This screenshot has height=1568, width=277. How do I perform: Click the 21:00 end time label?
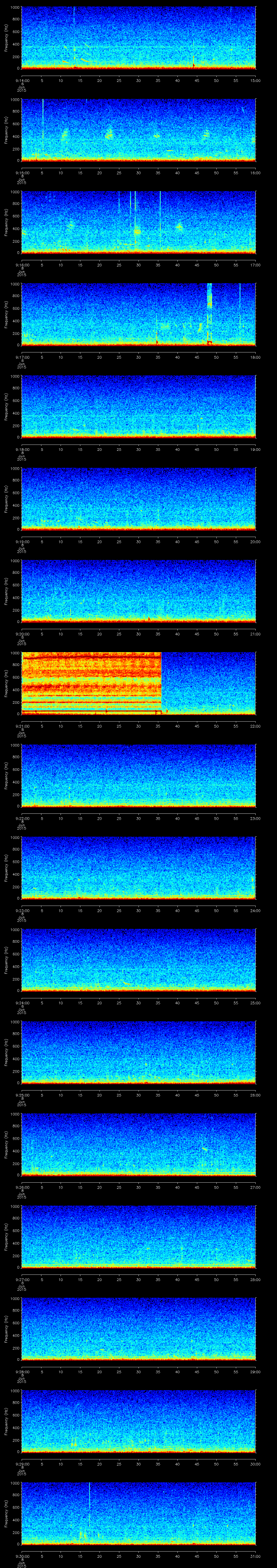(255, 634)
